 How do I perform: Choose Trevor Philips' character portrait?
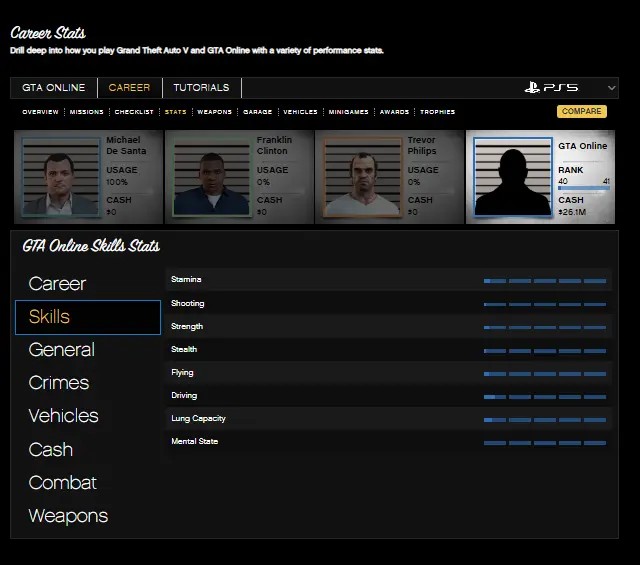361,178
